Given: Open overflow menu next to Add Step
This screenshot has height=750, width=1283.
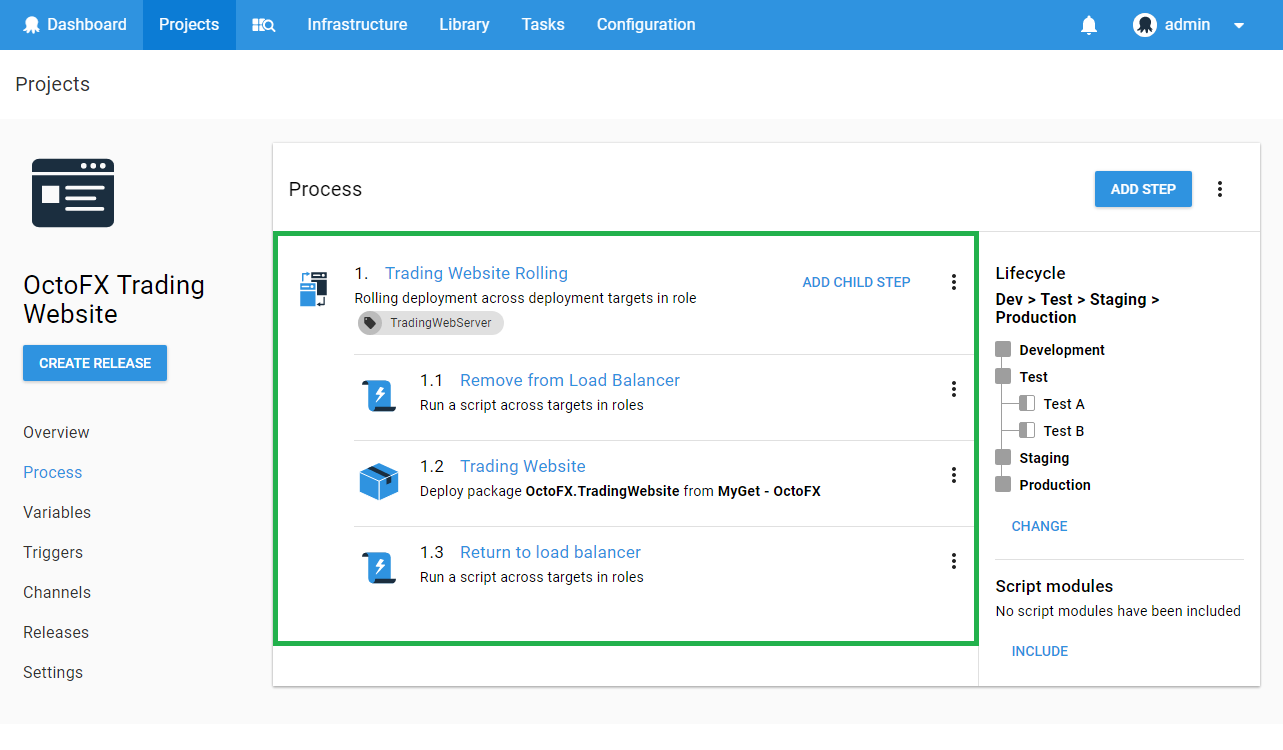Looking at the screenshot, I should (x=1219, y=189).
